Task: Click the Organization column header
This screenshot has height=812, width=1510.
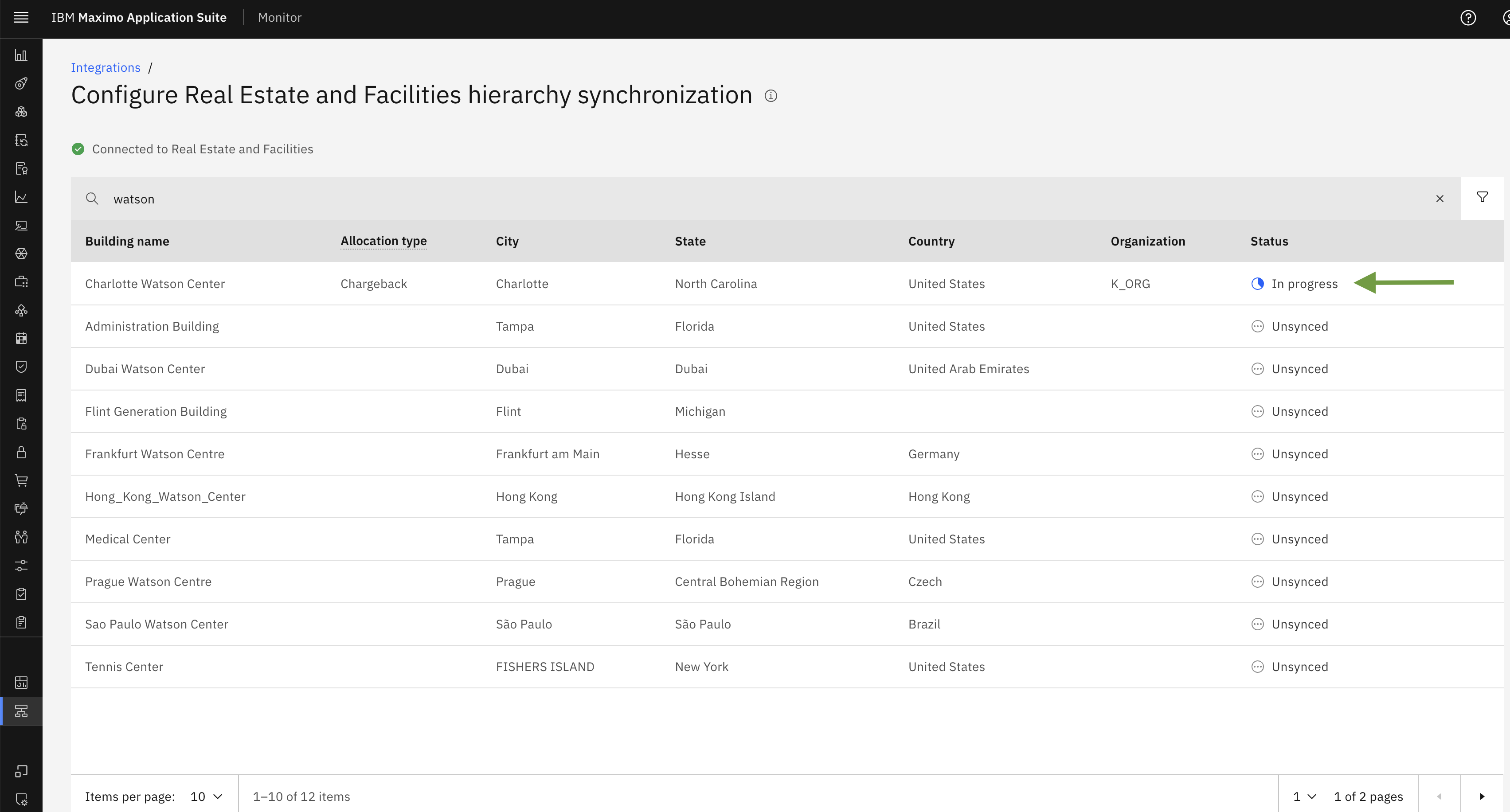Action: 1148,241
